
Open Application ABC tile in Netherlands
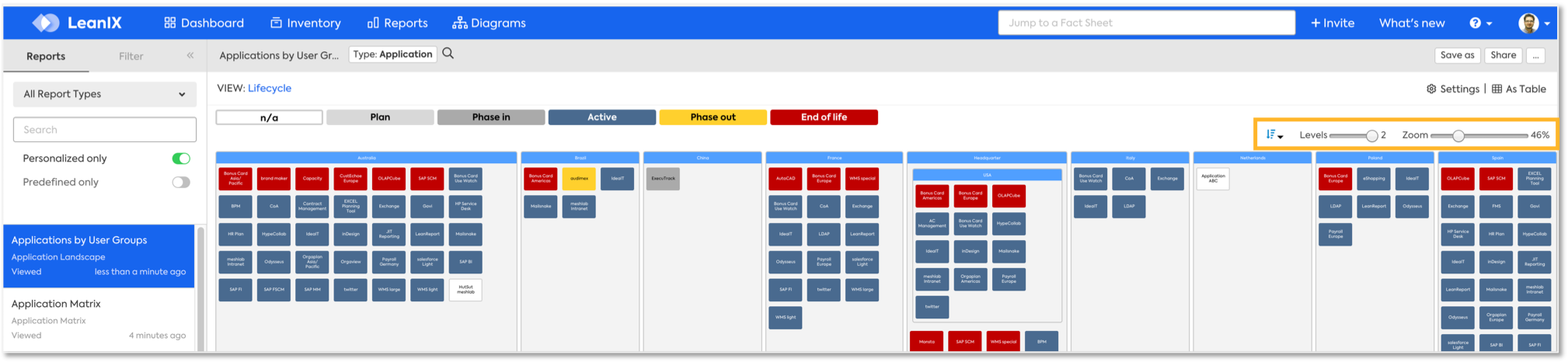[1213, 179]
